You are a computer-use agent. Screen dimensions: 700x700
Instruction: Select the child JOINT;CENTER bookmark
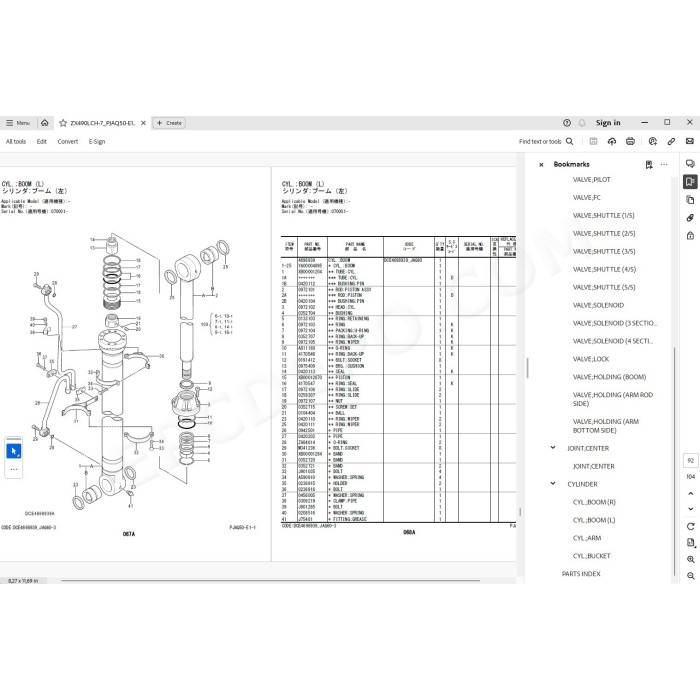[593, 466]
